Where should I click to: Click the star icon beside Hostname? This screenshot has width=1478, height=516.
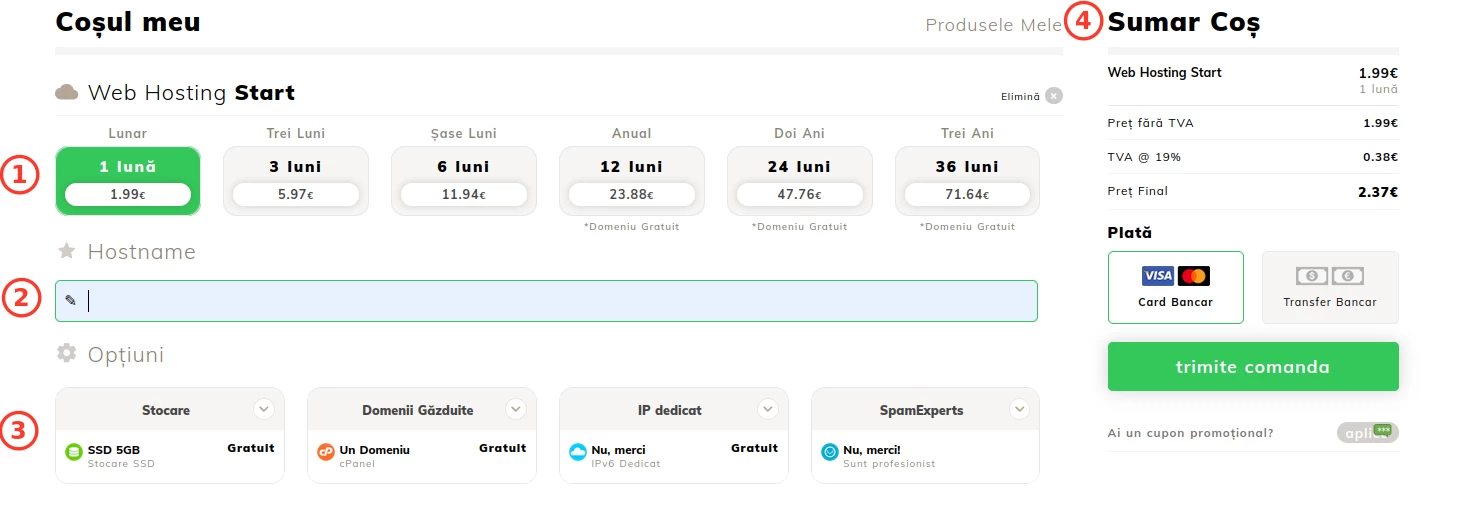(67, 251)
